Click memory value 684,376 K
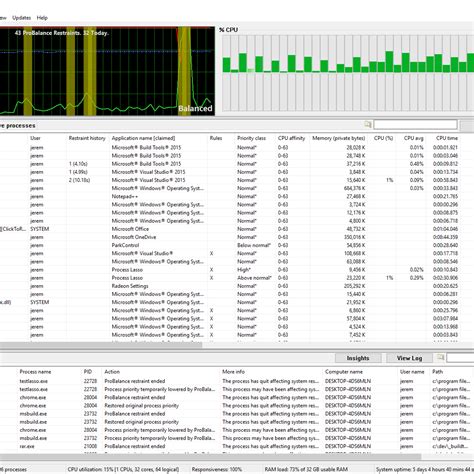 [354, 188]
